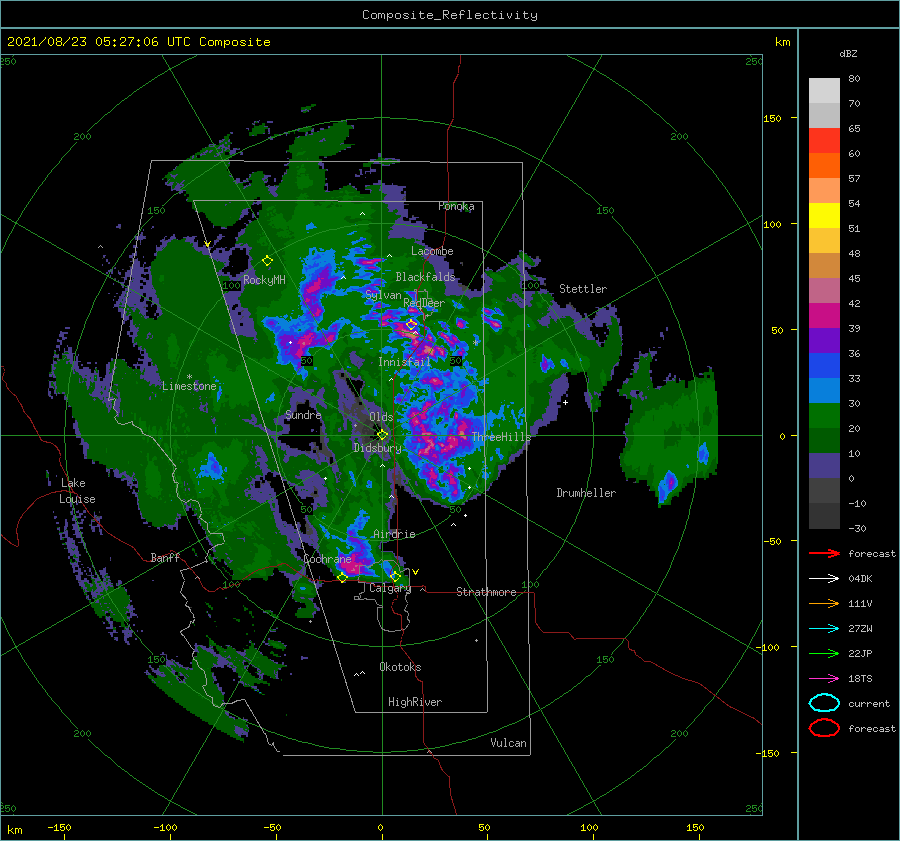Choose the magenta 18TS arrow legend icon
The width and height of the screenshot is (900, 841).
click(x=824, y=679)
